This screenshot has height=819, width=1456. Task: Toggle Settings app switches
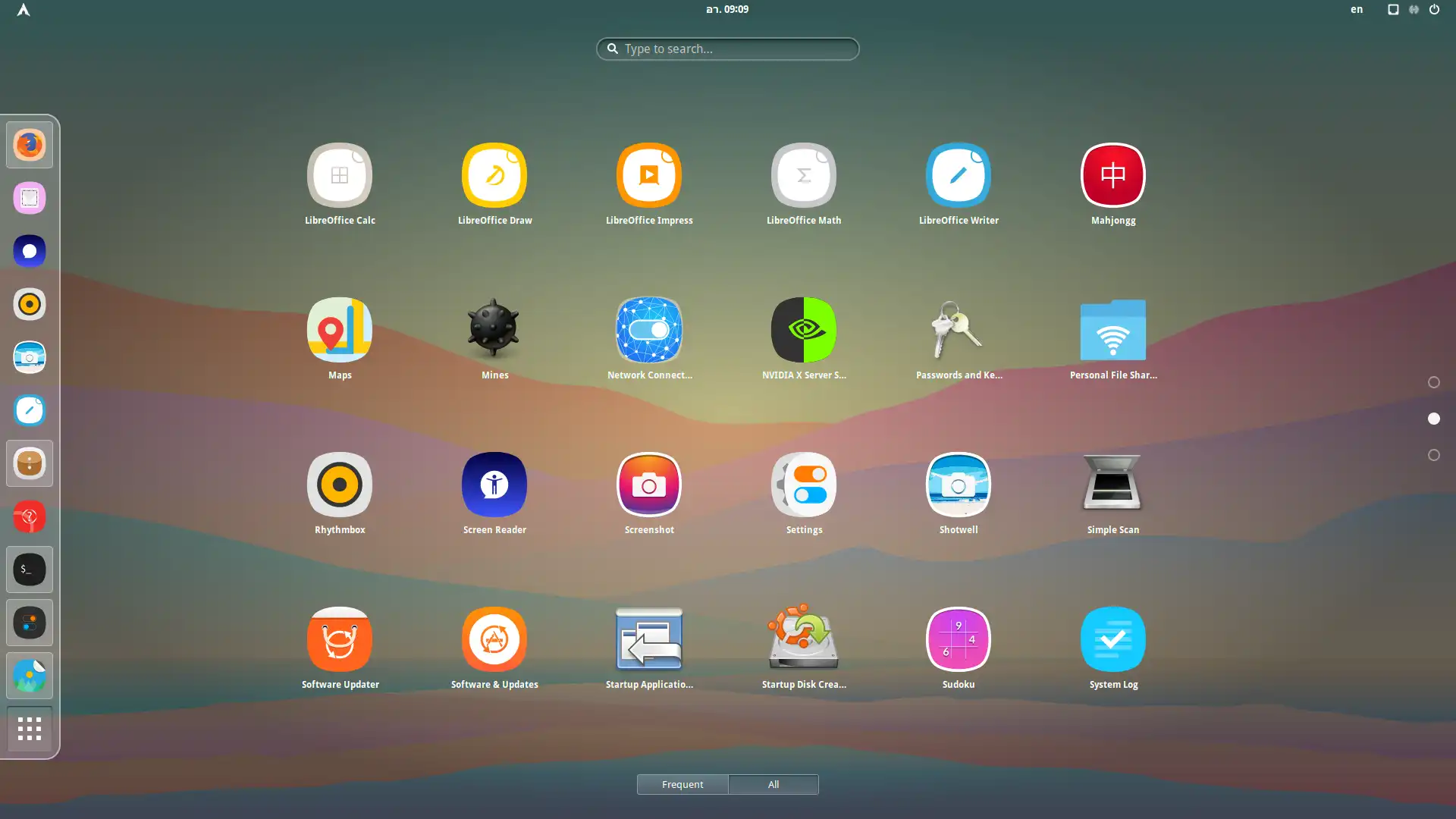tap(804, 484)
